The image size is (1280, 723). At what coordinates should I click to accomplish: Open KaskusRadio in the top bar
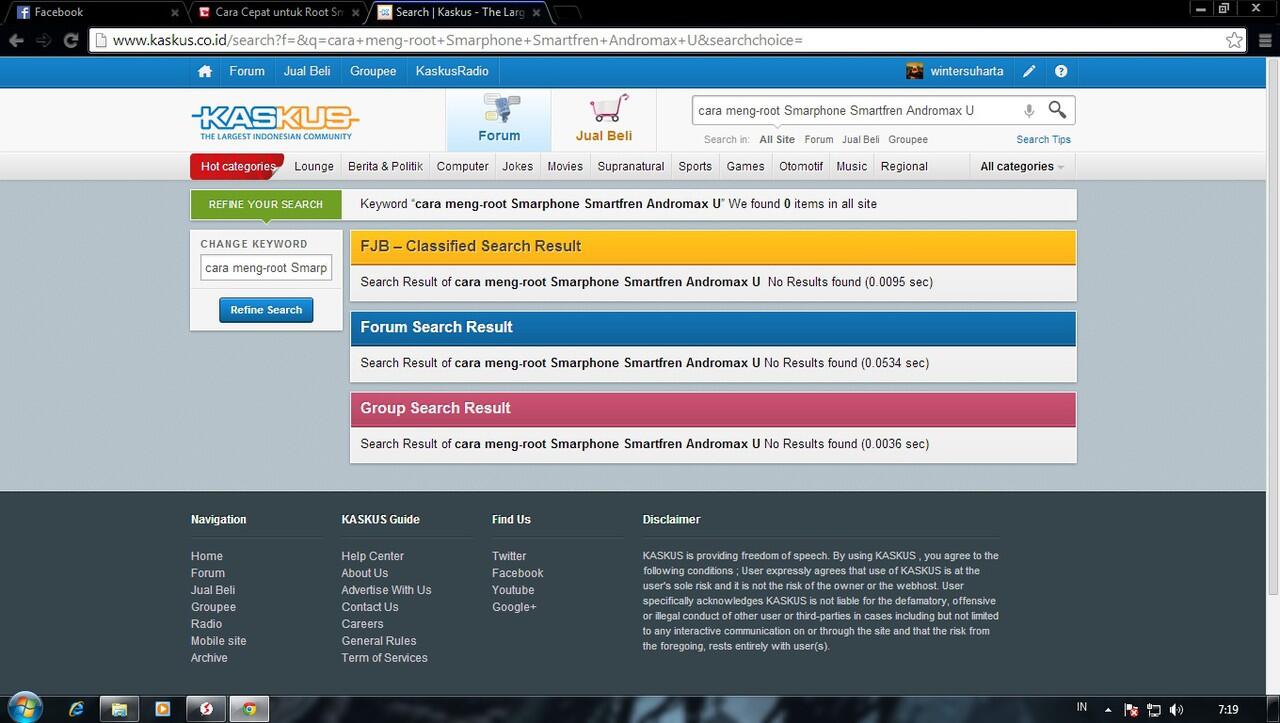click(x=452, y=71)
